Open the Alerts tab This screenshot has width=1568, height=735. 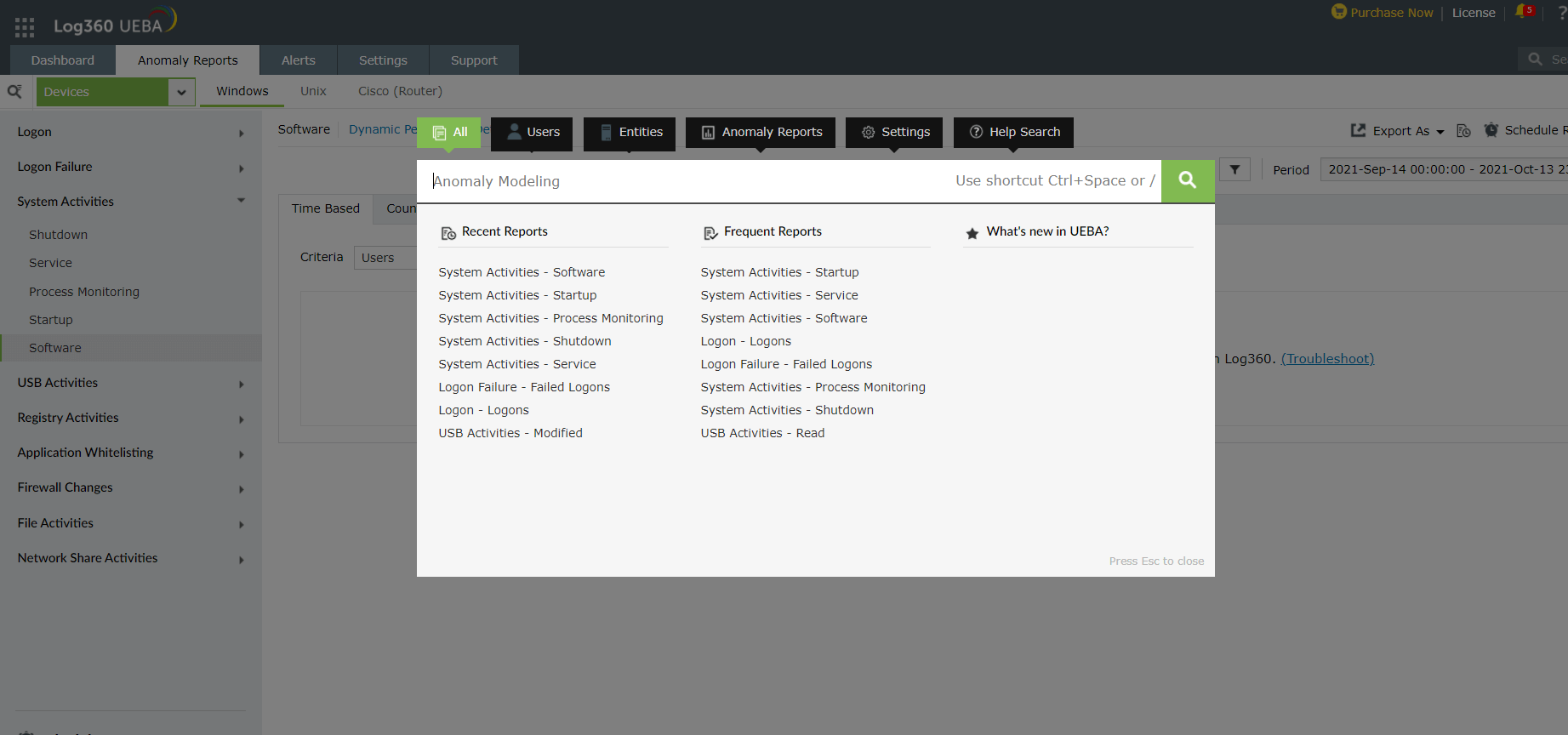299,60
